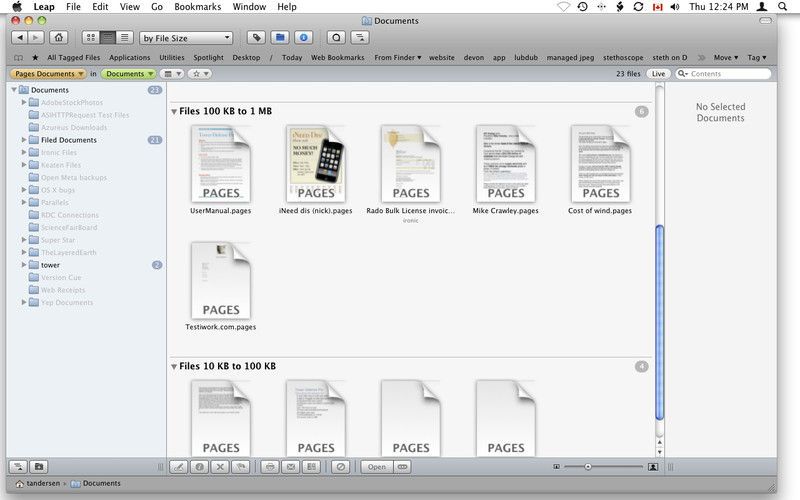
Task: Select the tower folder in sidebar
Action: [51, 265]
